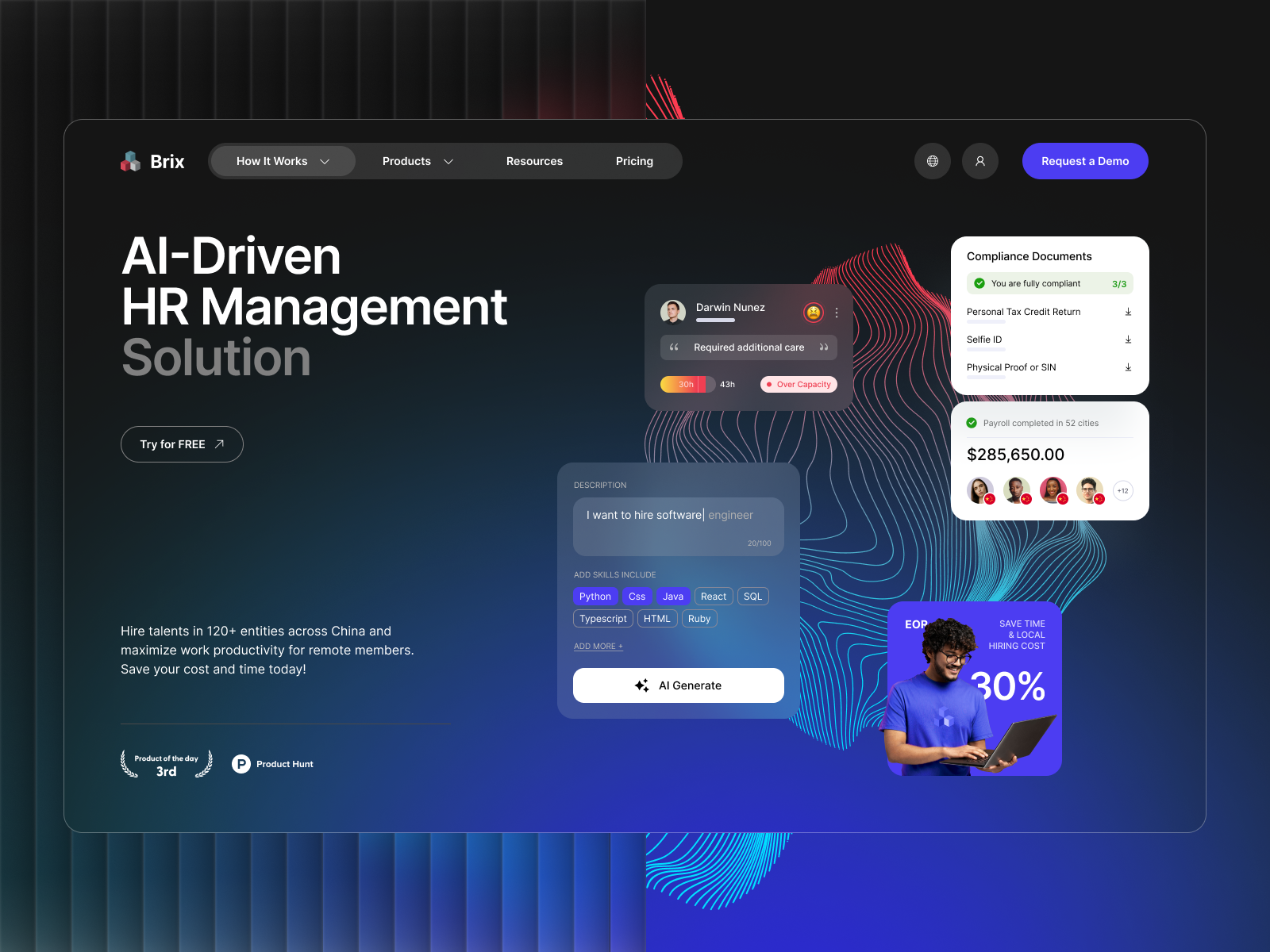1270x952 pixels.
Task: Toggle the Python skill chip
Action: pyautogui.click(x=595, y=596)
